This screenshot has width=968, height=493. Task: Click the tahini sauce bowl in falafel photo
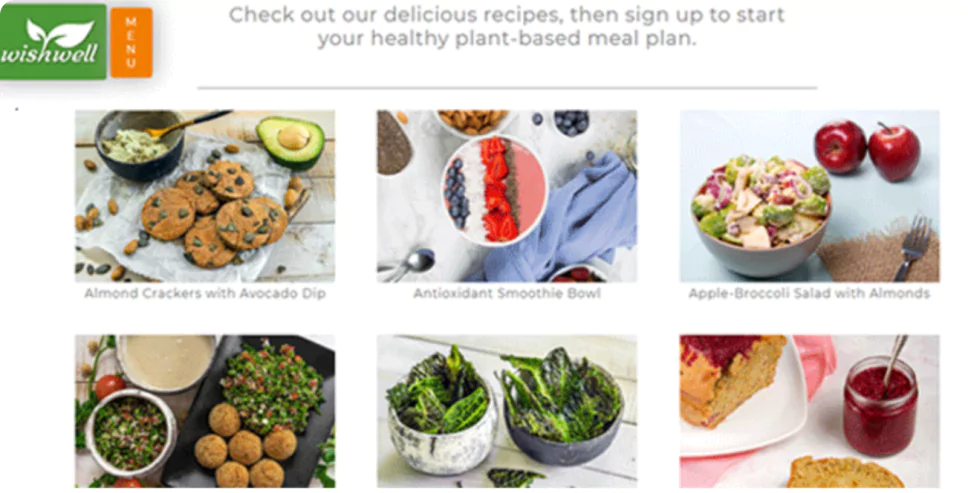pos(166,363)
